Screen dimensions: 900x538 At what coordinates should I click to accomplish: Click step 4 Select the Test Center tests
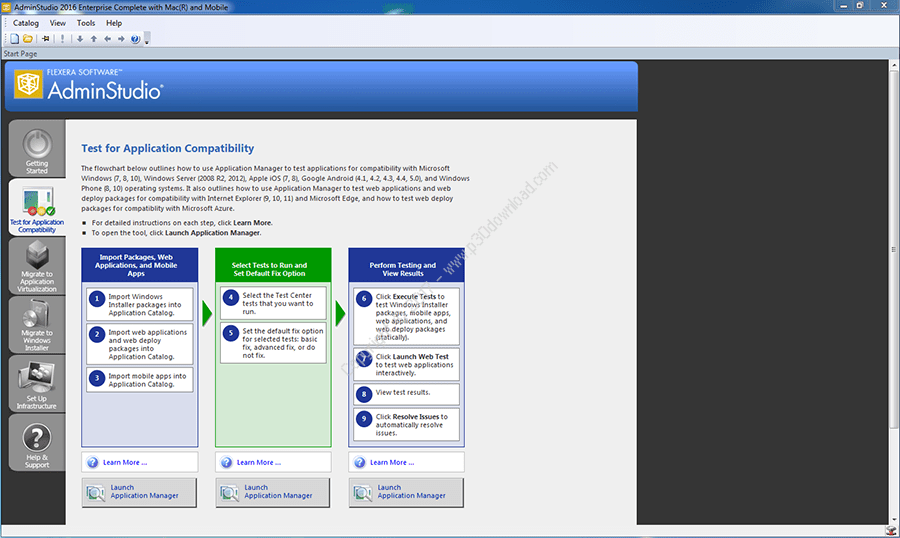click(x=273, y=303)
